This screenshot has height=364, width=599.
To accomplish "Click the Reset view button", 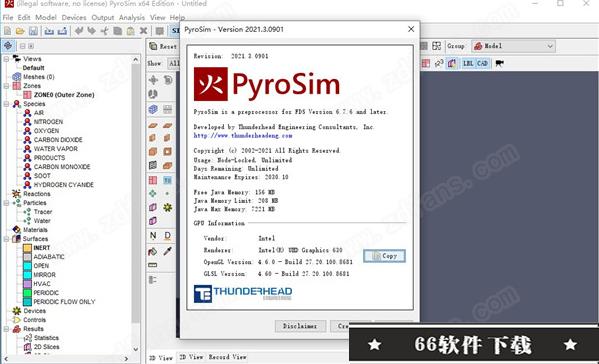I will click(163, 46).
